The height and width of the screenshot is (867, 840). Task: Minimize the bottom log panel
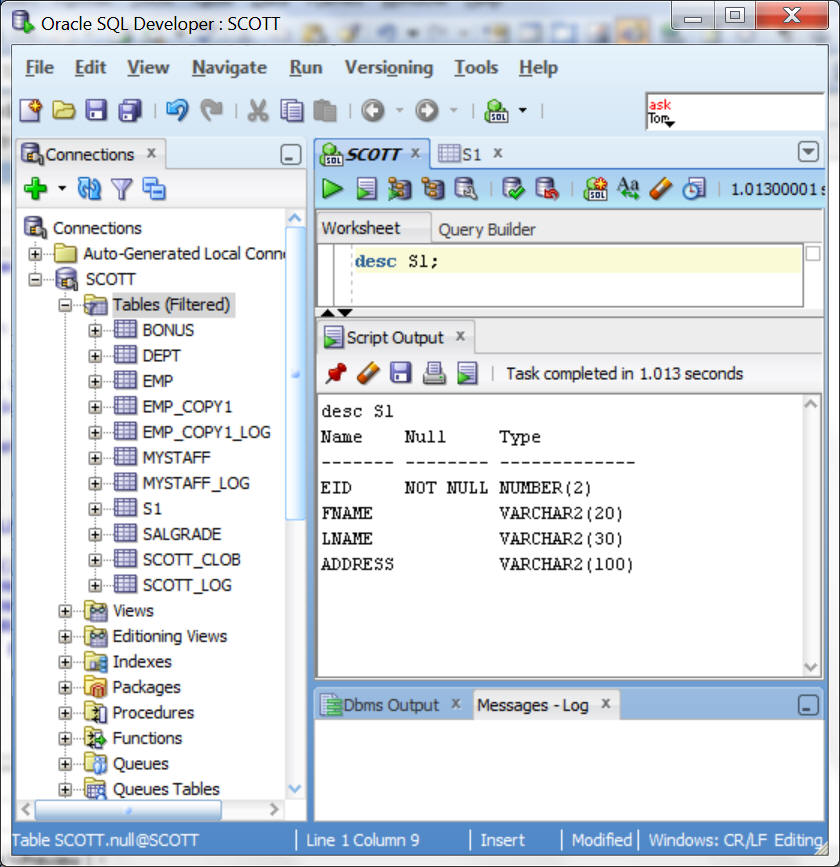pos(808,706)
